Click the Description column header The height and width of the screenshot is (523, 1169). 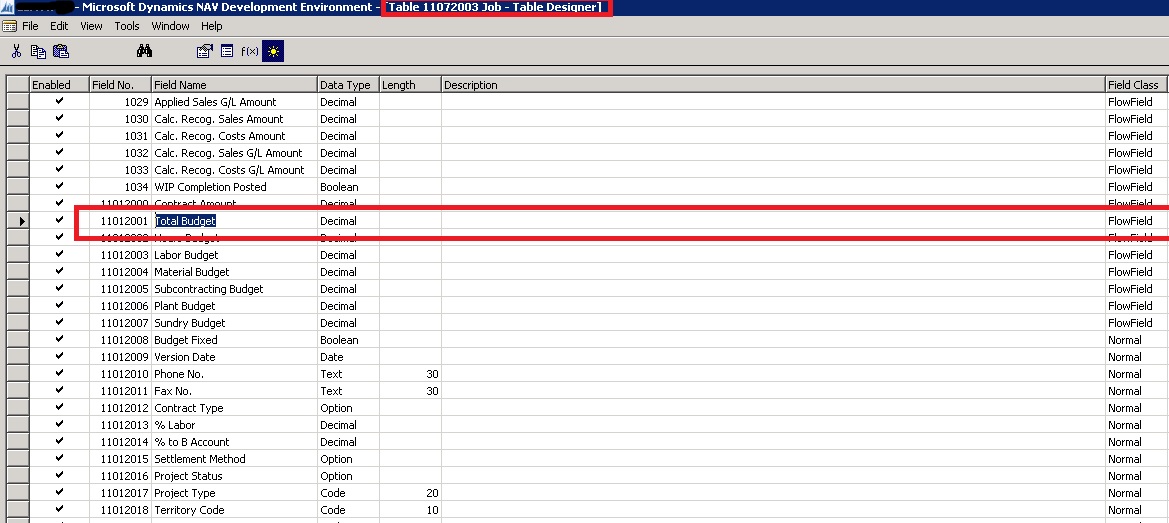[774, 85]
